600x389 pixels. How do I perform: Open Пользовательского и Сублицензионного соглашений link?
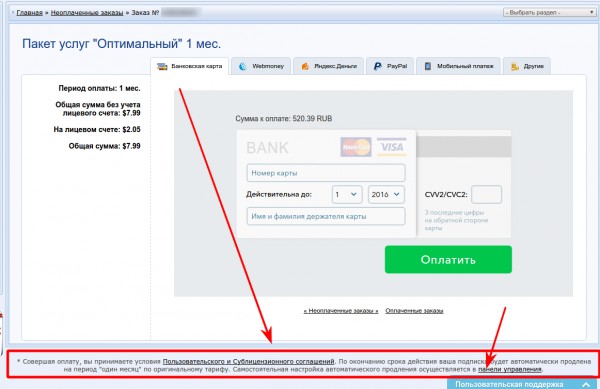(x=249, y=361)
